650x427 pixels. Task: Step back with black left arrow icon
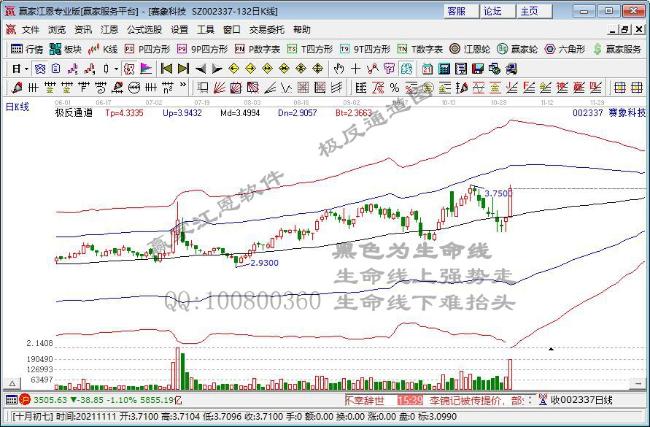tap(201, 69)
